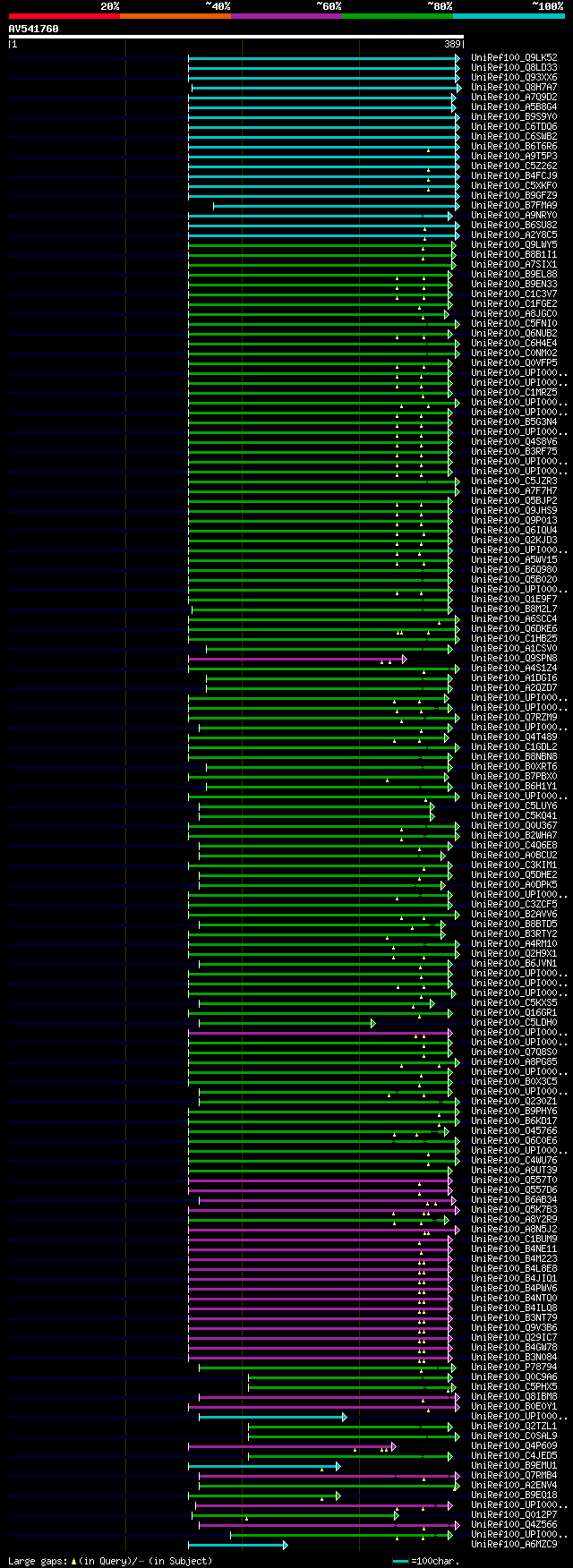Select hit label UniRef100_B4M223
Screen dimensions: 573x1568
click(x=514, y=1258)
